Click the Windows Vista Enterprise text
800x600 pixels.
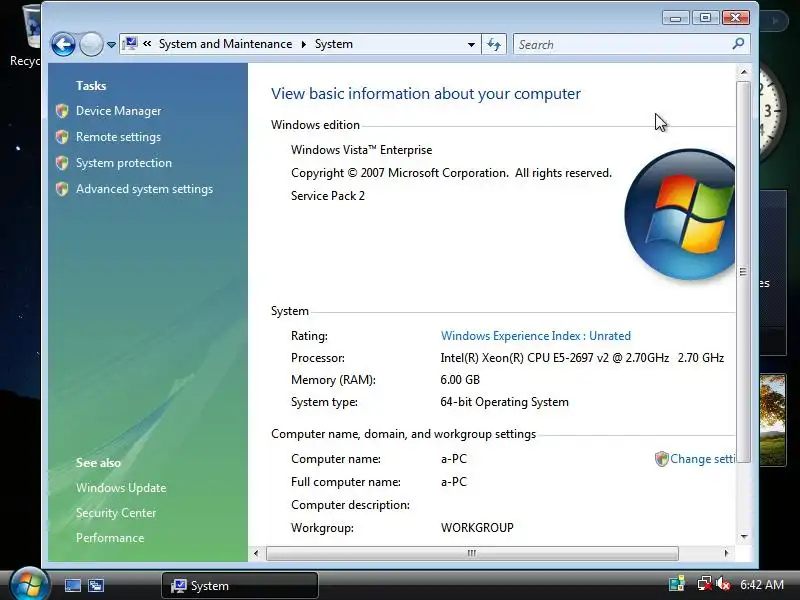tap(361, 150)
